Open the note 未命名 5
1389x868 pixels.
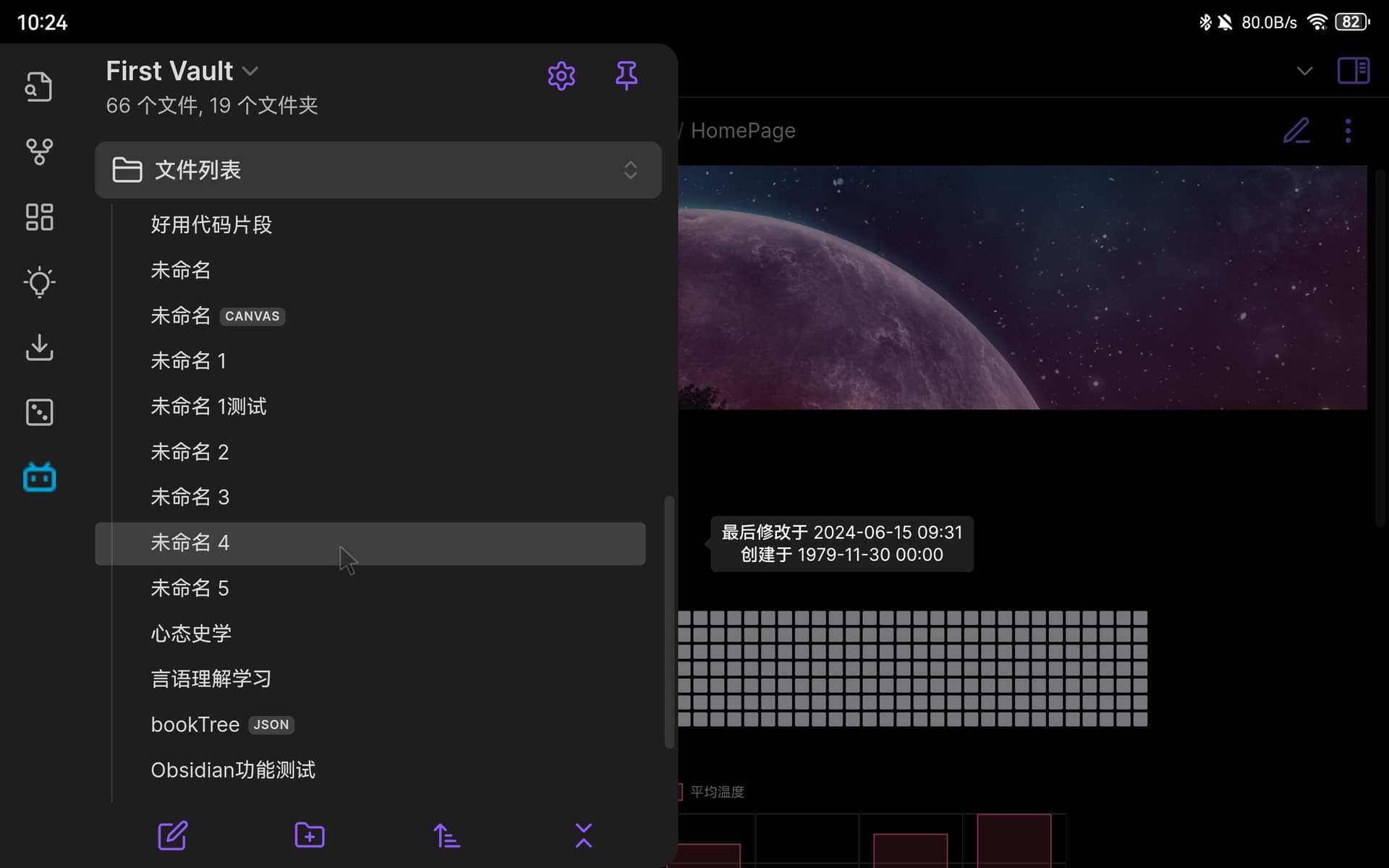[x=370, y=589]
